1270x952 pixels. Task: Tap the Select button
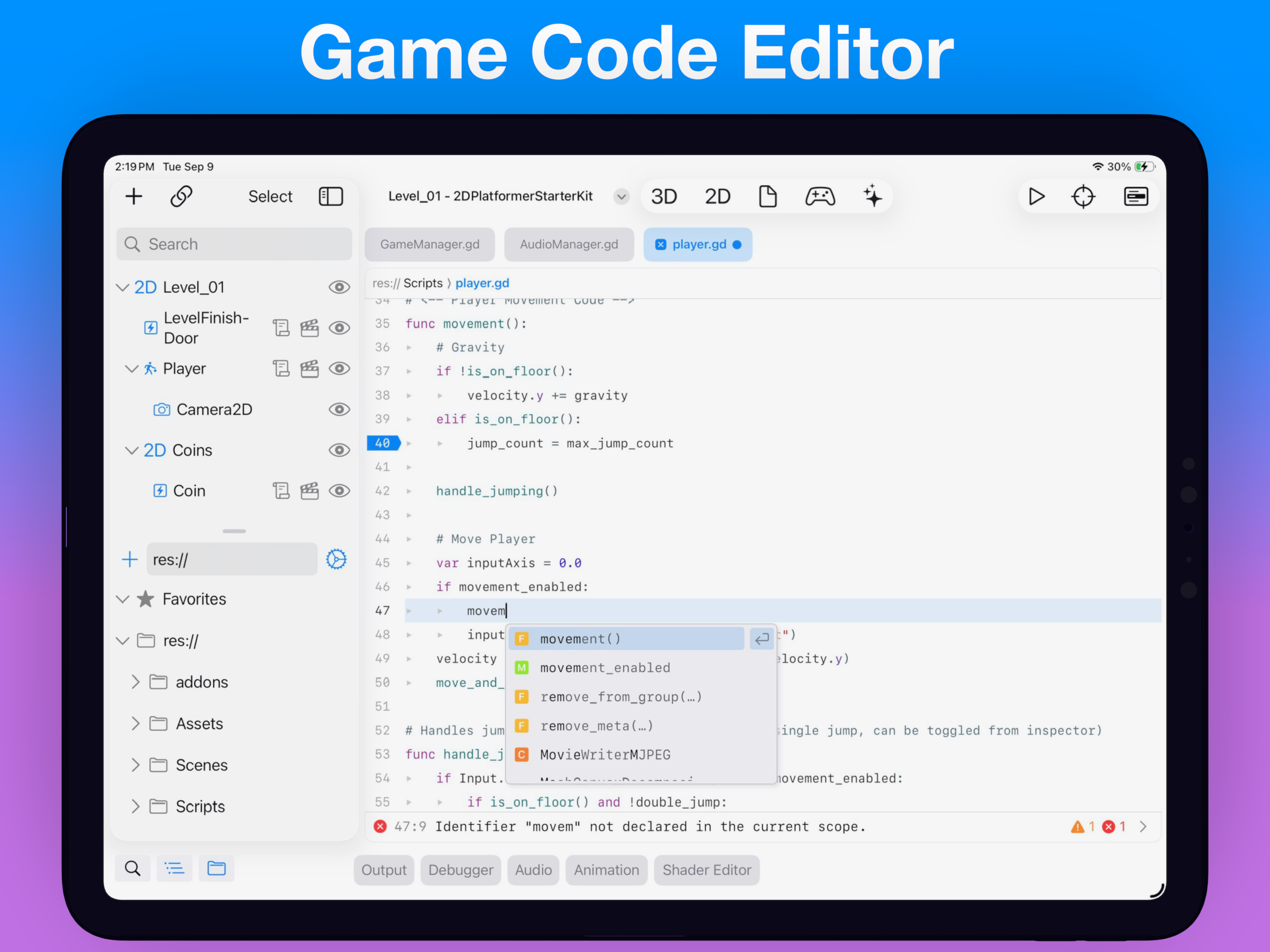[x=271, y=196]
